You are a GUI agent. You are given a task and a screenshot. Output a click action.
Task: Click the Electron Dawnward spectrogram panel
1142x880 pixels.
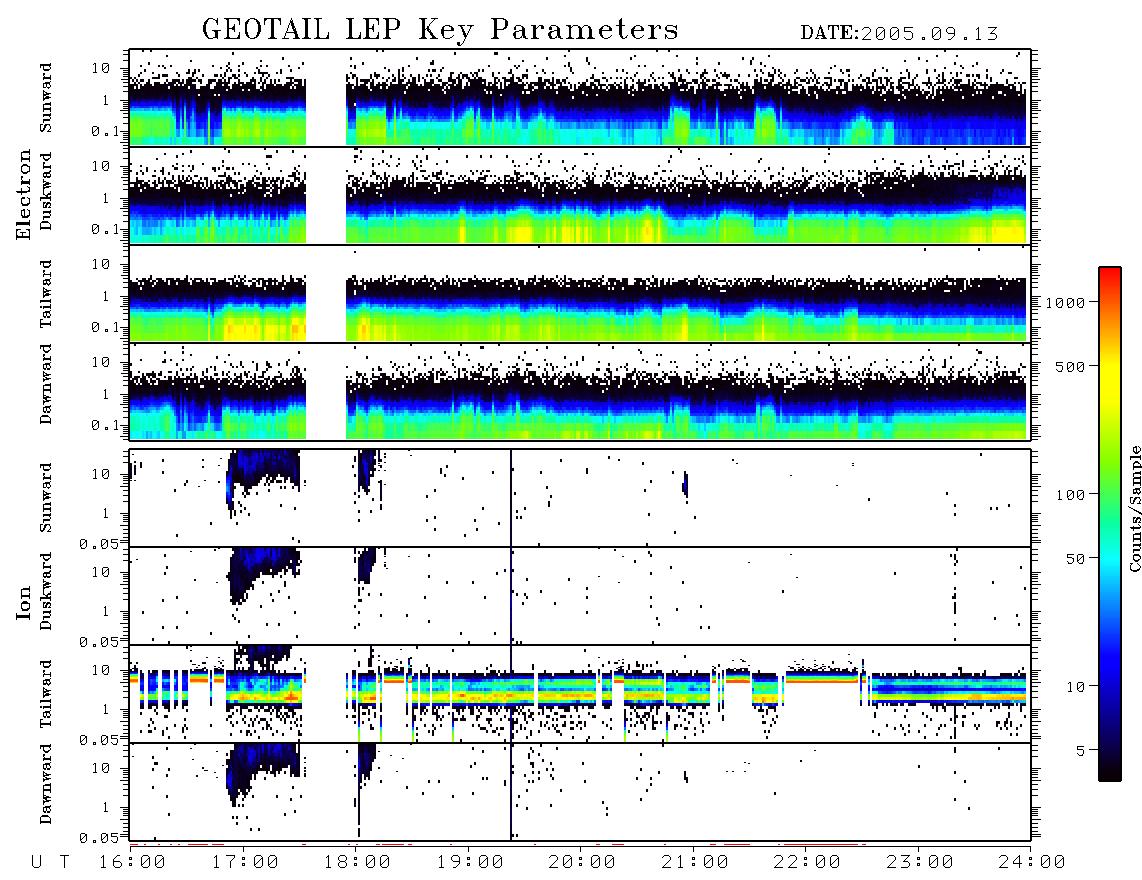[580, 391]
